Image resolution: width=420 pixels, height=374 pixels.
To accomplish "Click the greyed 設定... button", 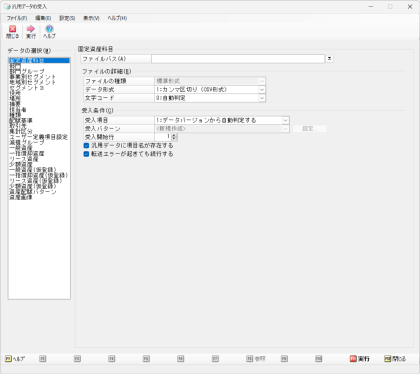I will (x=310, y=129).
